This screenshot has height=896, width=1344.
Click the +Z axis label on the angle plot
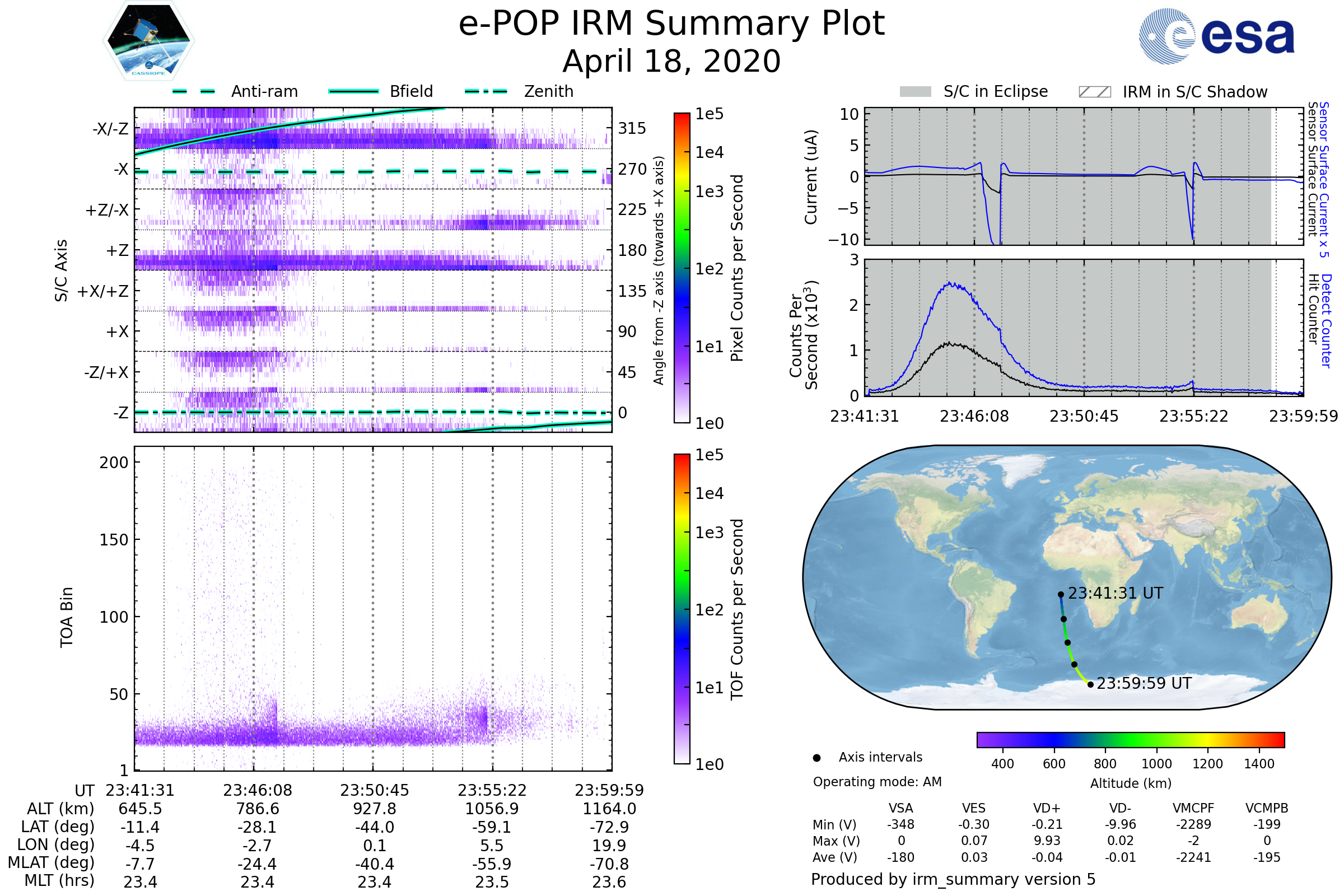point(117,250)
